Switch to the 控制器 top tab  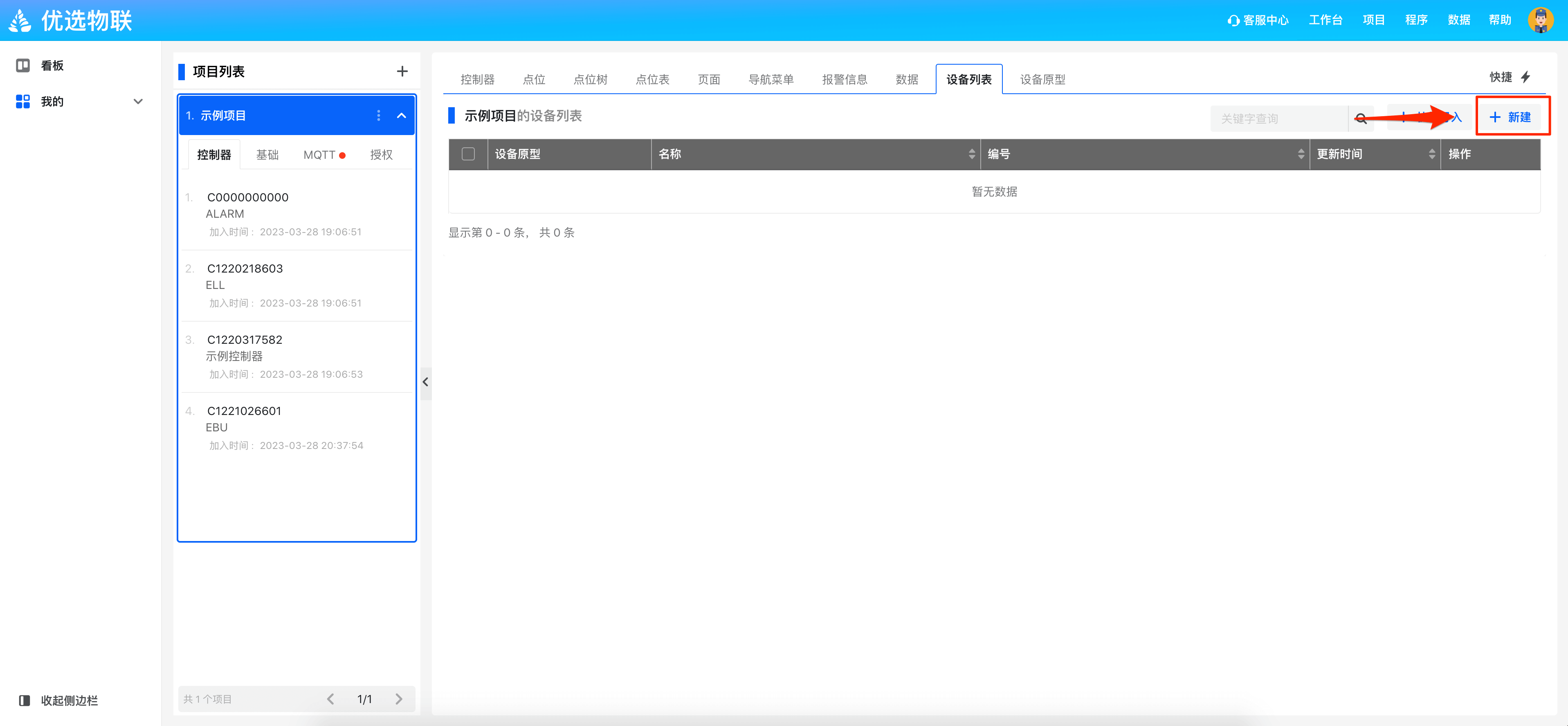tap(477, 80)
